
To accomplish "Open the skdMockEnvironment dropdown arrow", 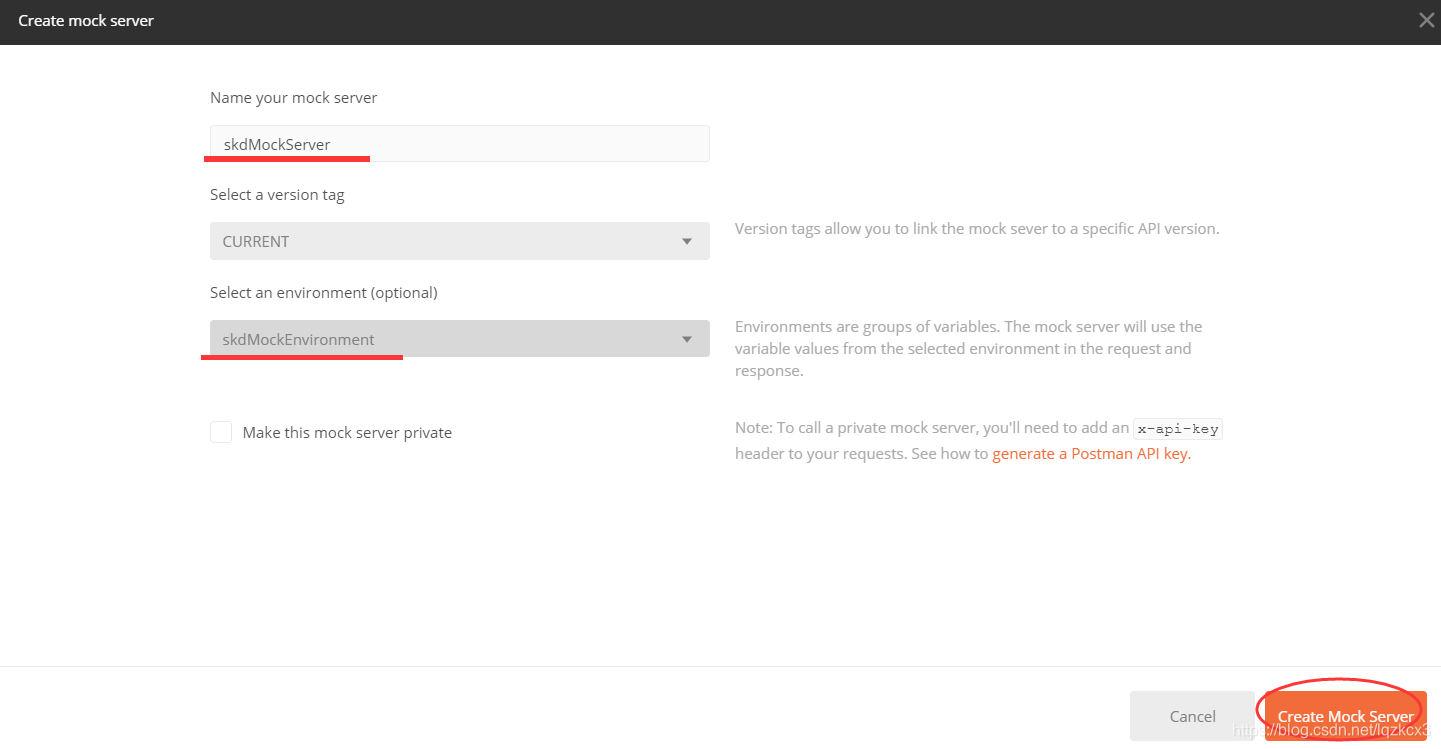I will [x=687, y=338].
